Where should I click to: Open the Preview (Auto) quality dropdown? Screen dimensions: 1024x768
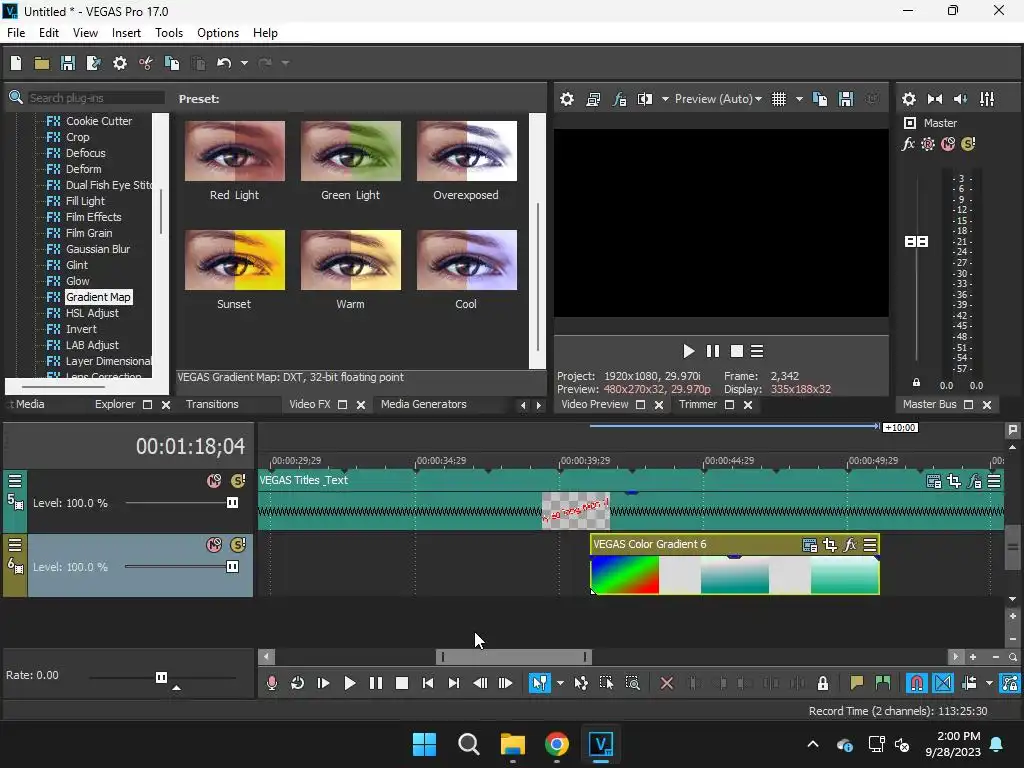click(718, 99)
